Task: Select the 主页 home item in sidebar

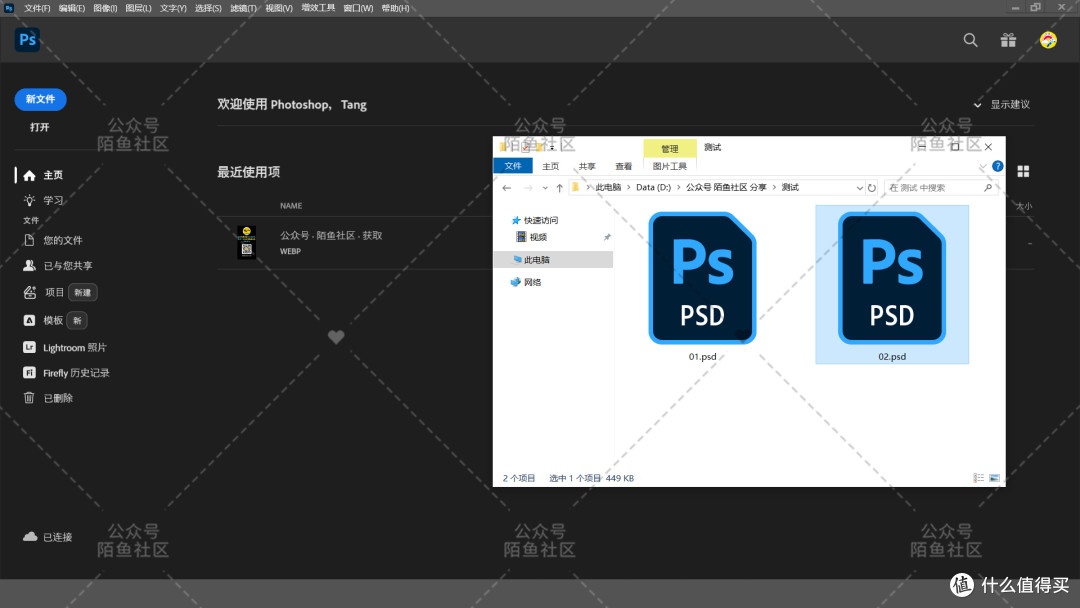Action: 43,175
